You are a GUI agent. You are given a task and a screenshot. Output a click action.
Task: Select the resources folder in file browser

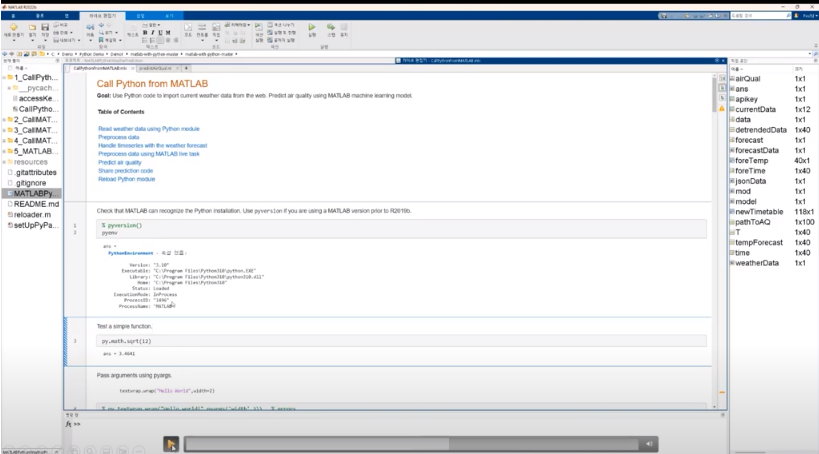(30, 162)
